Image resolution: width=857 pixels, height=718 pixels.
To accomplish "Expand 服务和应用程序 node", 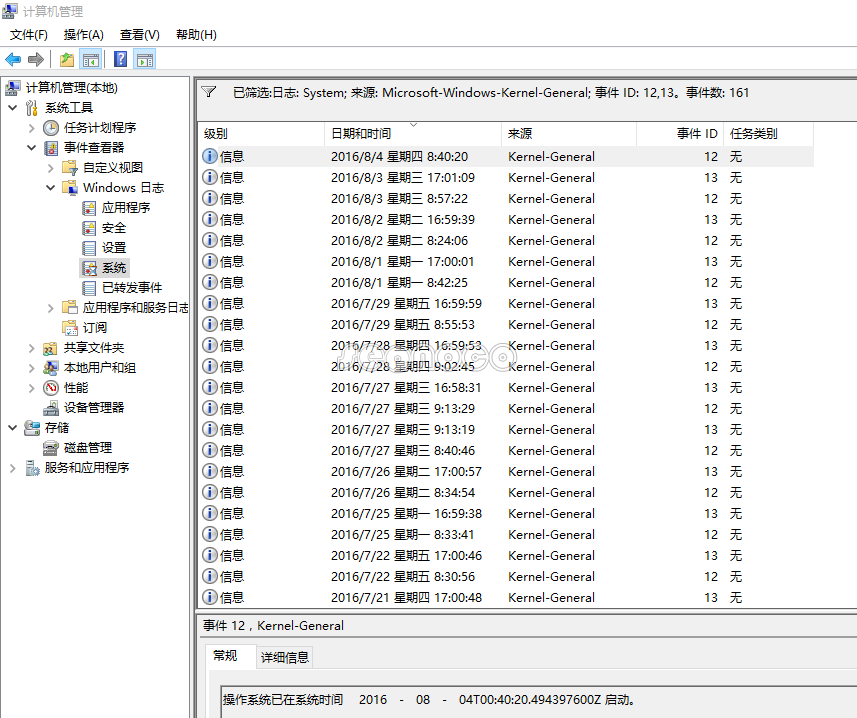I will coord(12,468).
